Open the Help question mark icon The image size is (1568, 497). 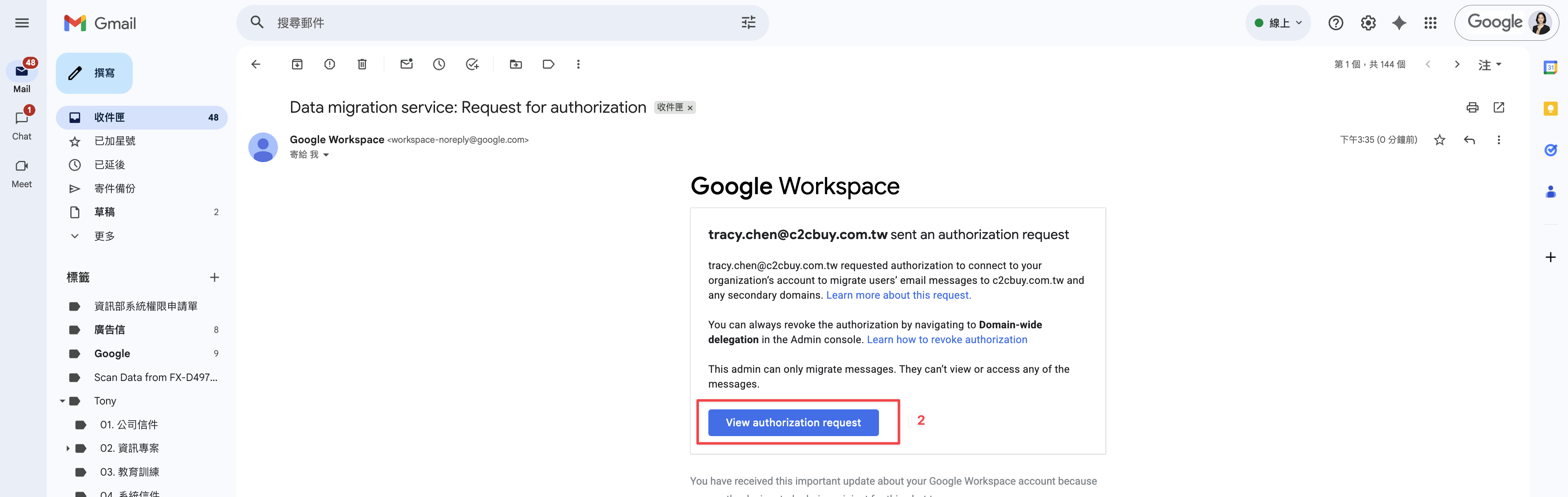click(x=1335, y=23)
